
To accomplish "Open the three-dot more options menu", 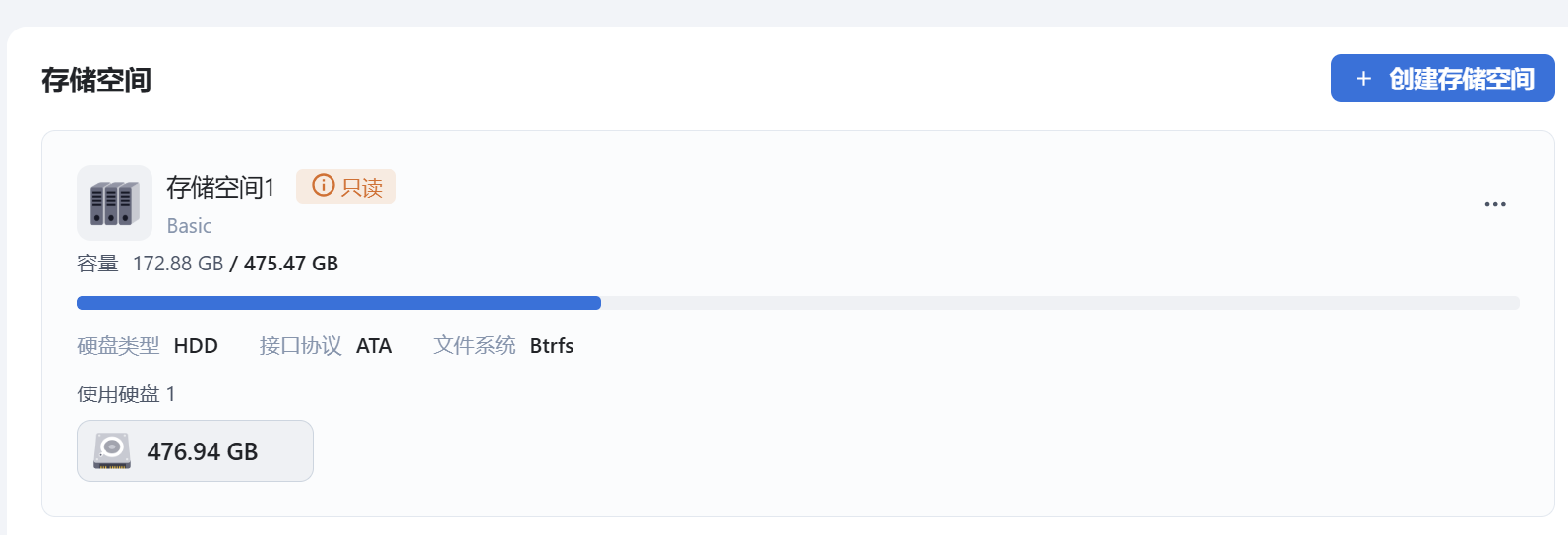I will click(x=1495, y=204).
